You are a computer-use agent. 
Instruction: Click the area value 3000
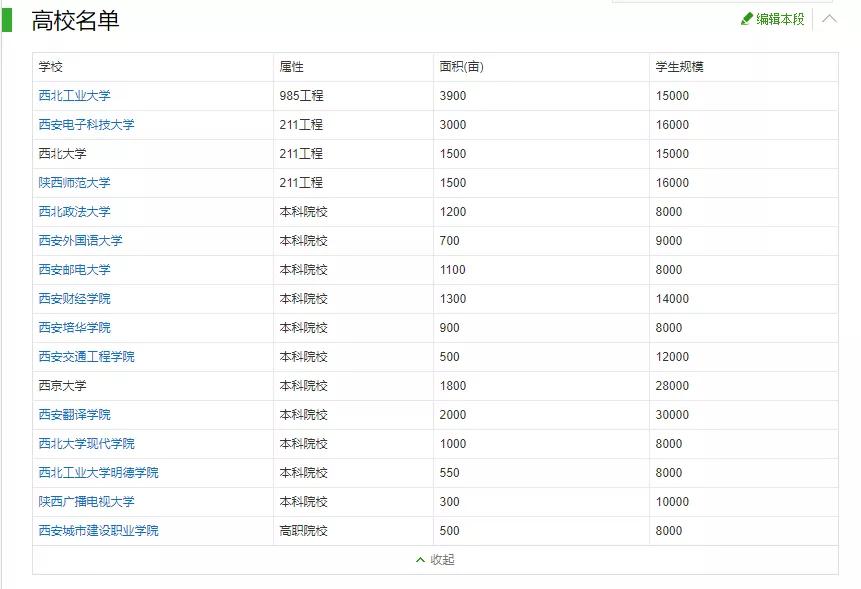[x=453, y=125]
